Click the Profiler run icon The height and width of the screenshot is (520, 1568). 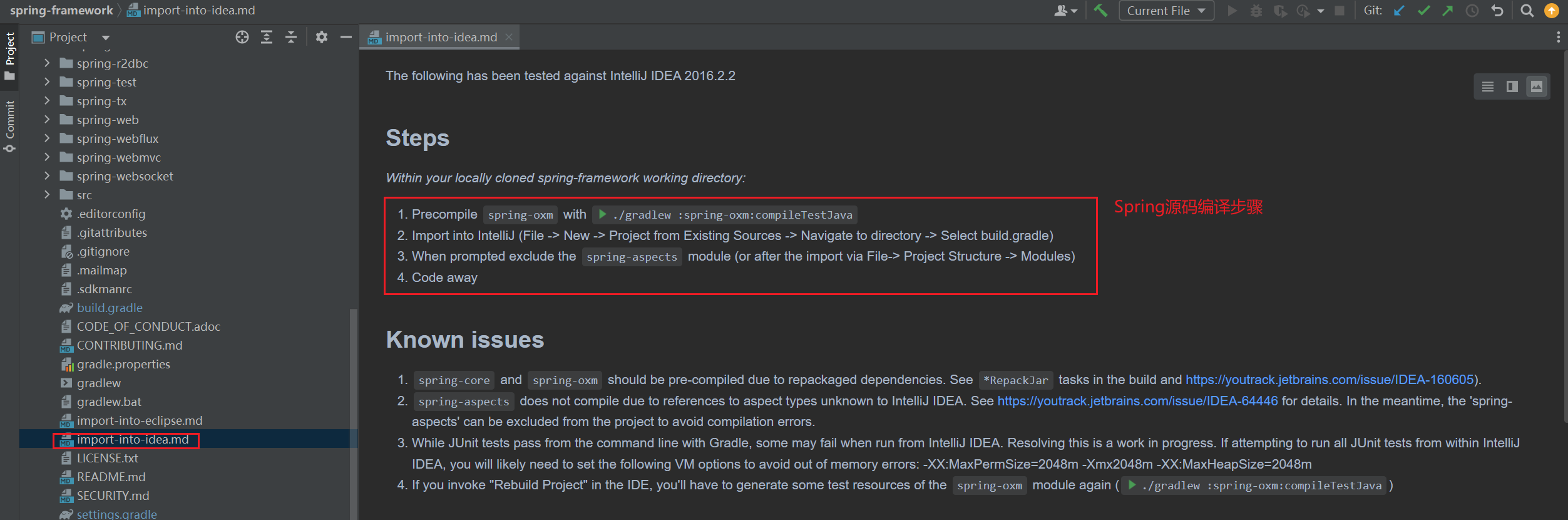pyautogui.click(x=1303, y=11)
